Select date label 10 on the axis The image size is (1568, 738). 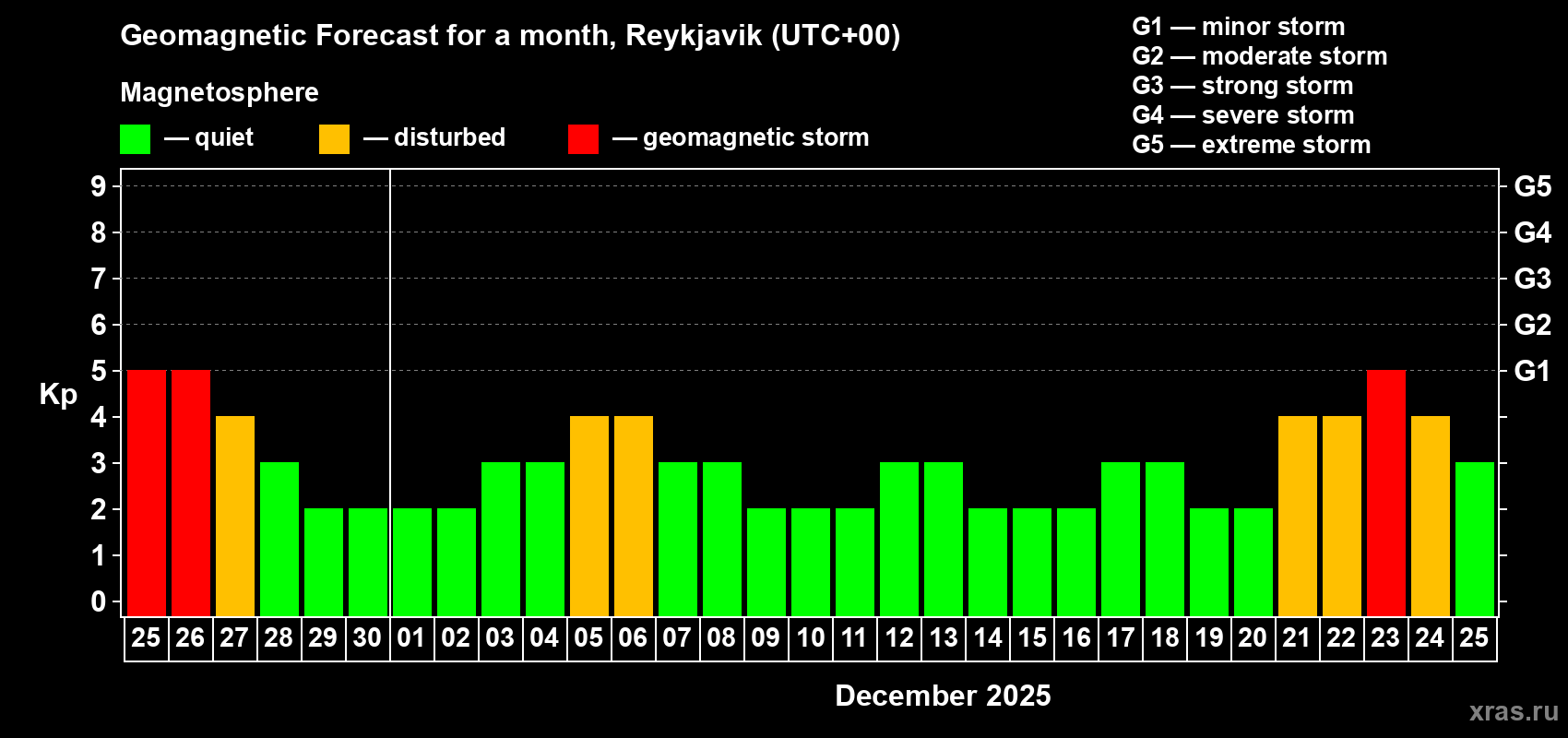pos(811,638)
